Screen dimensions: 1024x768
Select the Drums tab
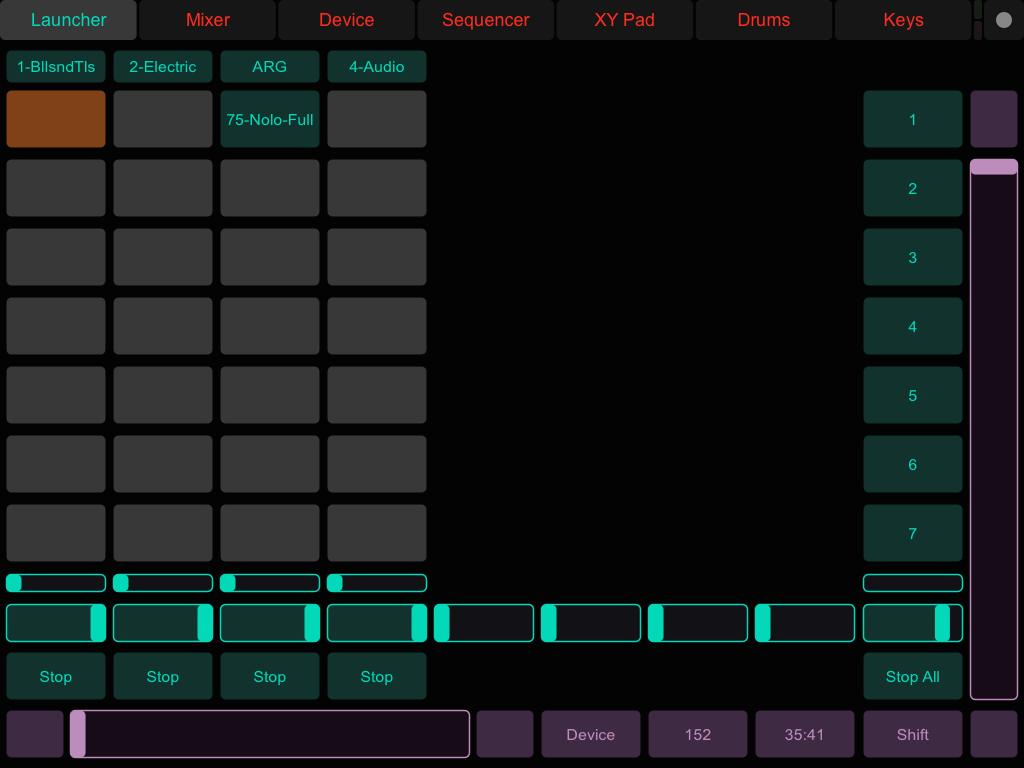pyautogui.click(x=763, y=20)
